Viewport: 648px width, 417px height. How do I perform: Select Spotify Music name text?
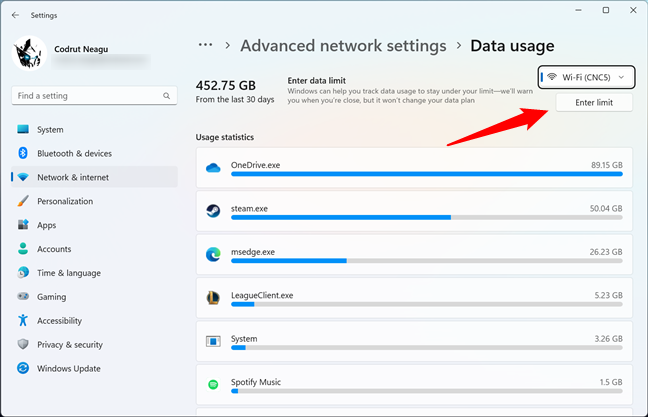click(256, 382)
